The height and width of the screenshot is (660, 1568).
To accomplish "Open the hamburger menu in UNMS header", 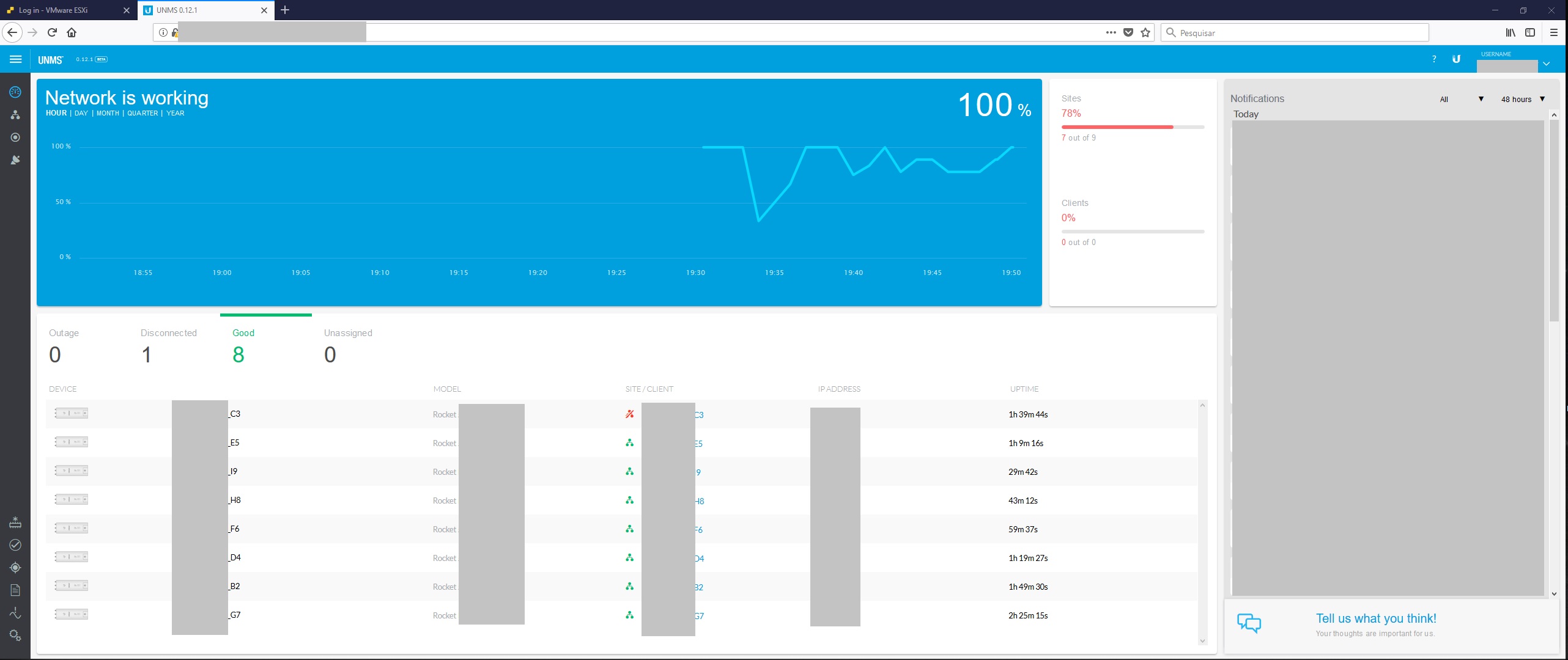I will 16,59.
